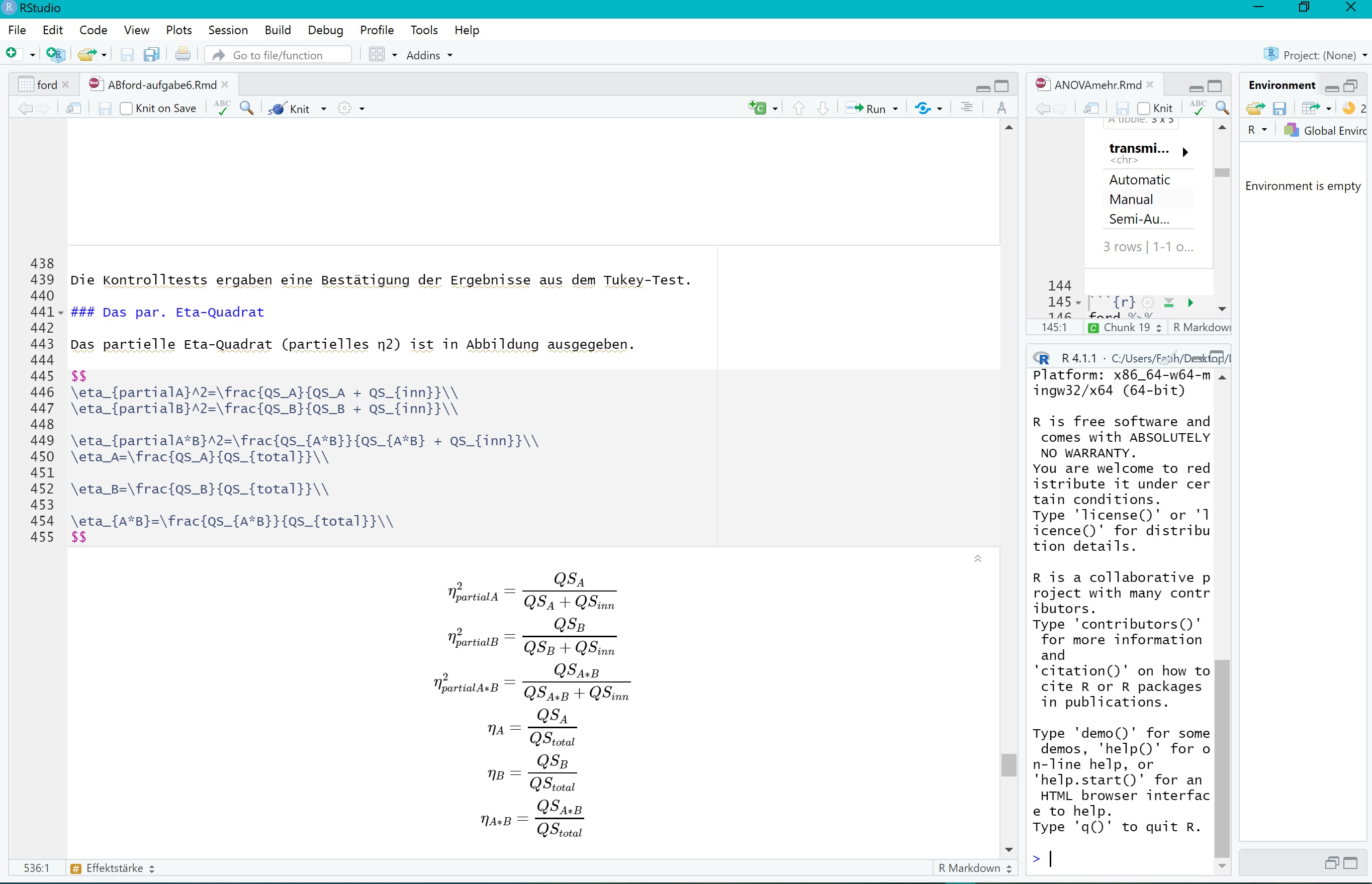
Task: Run all chunks above in ANOVAmehr.Rmd
Action: [x=1169, y=303]
